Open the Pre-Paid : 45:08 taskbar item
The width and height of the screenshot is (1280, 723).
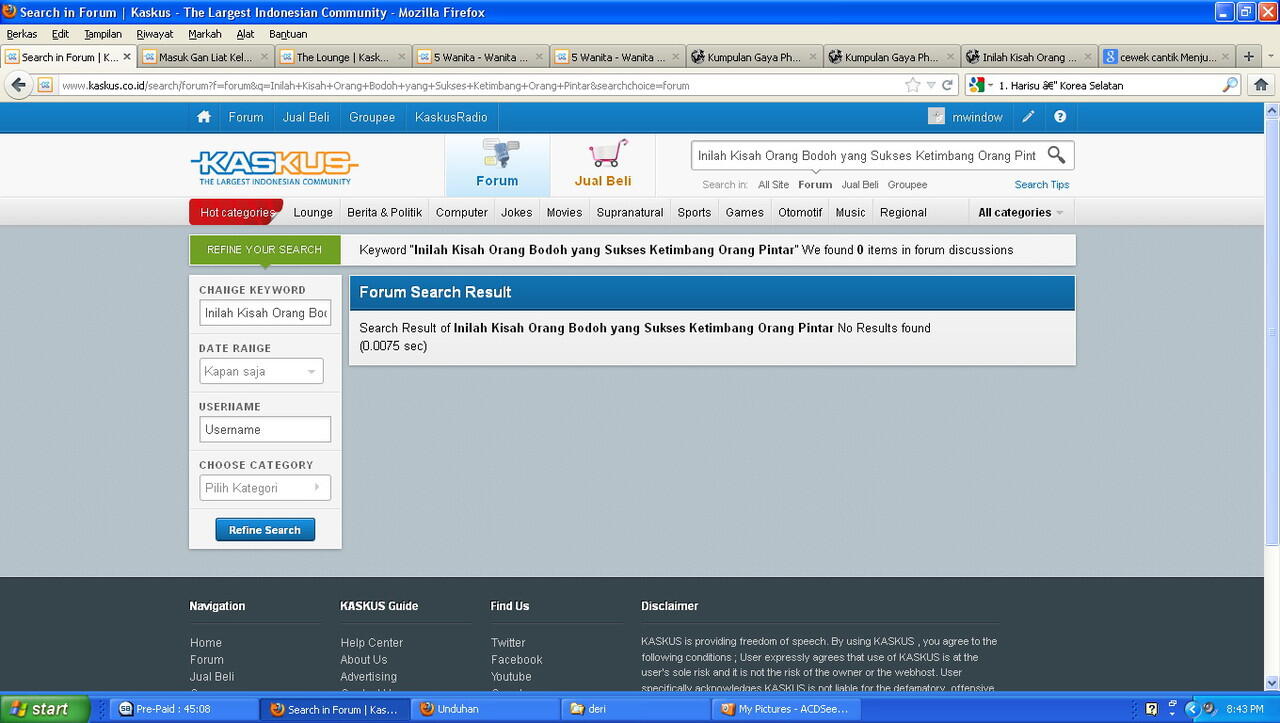[183, 709]
